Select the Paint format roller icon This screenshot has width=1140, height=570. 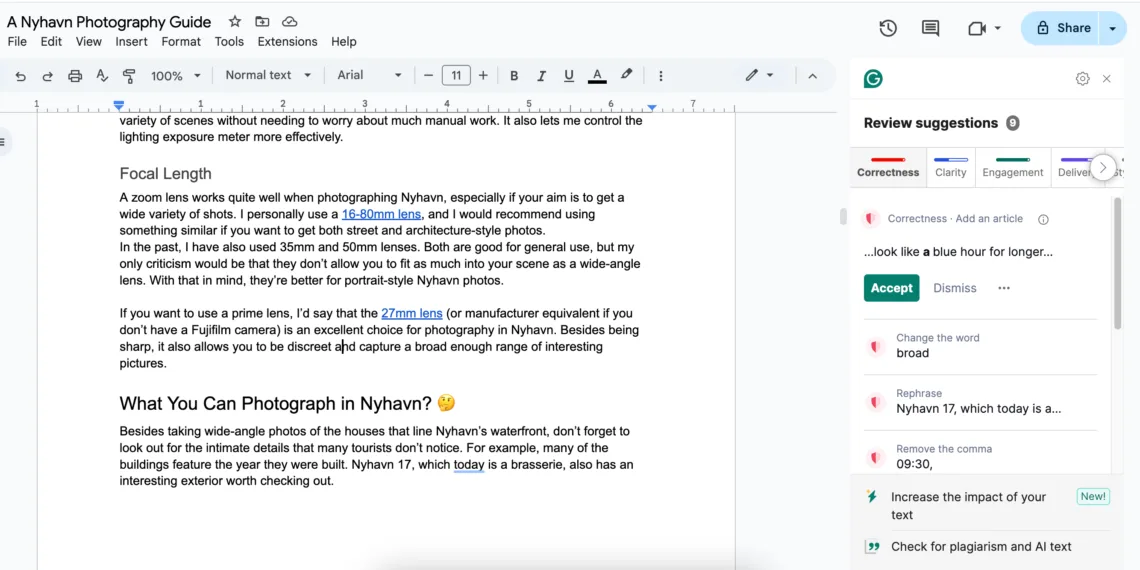tap(129, 76)
